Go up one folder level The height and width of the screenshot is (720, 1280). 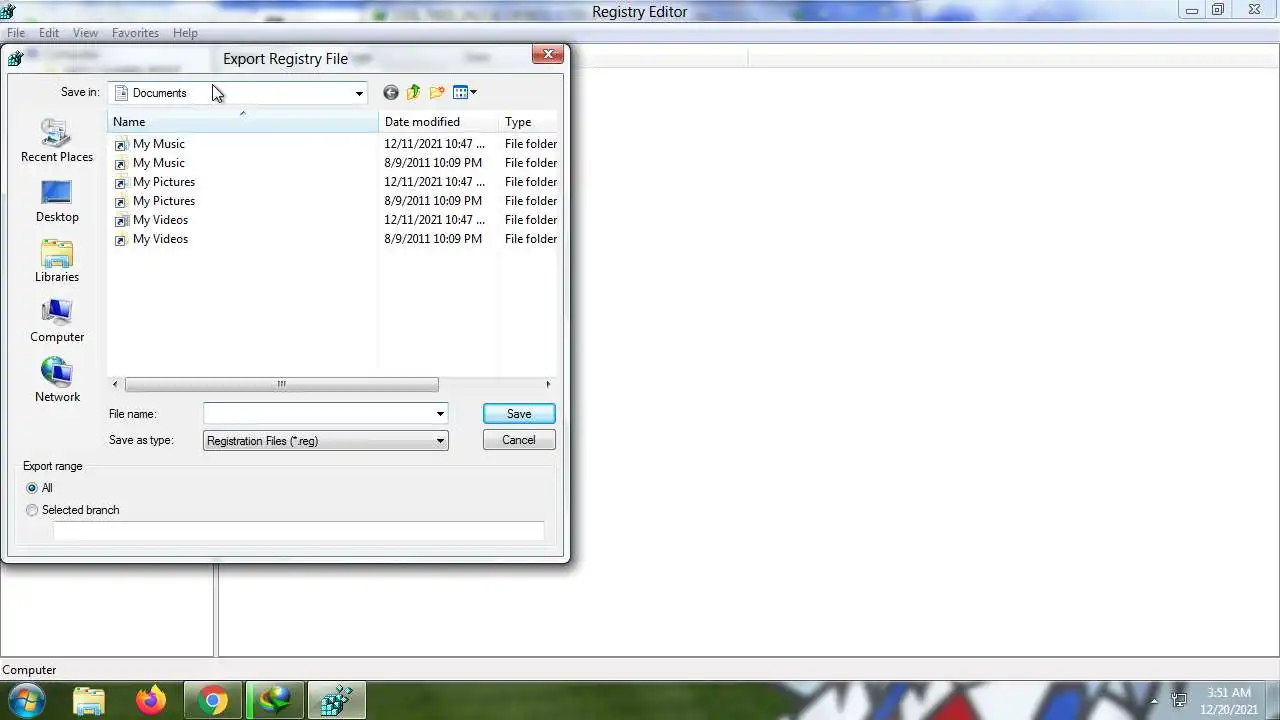(413, 92)
